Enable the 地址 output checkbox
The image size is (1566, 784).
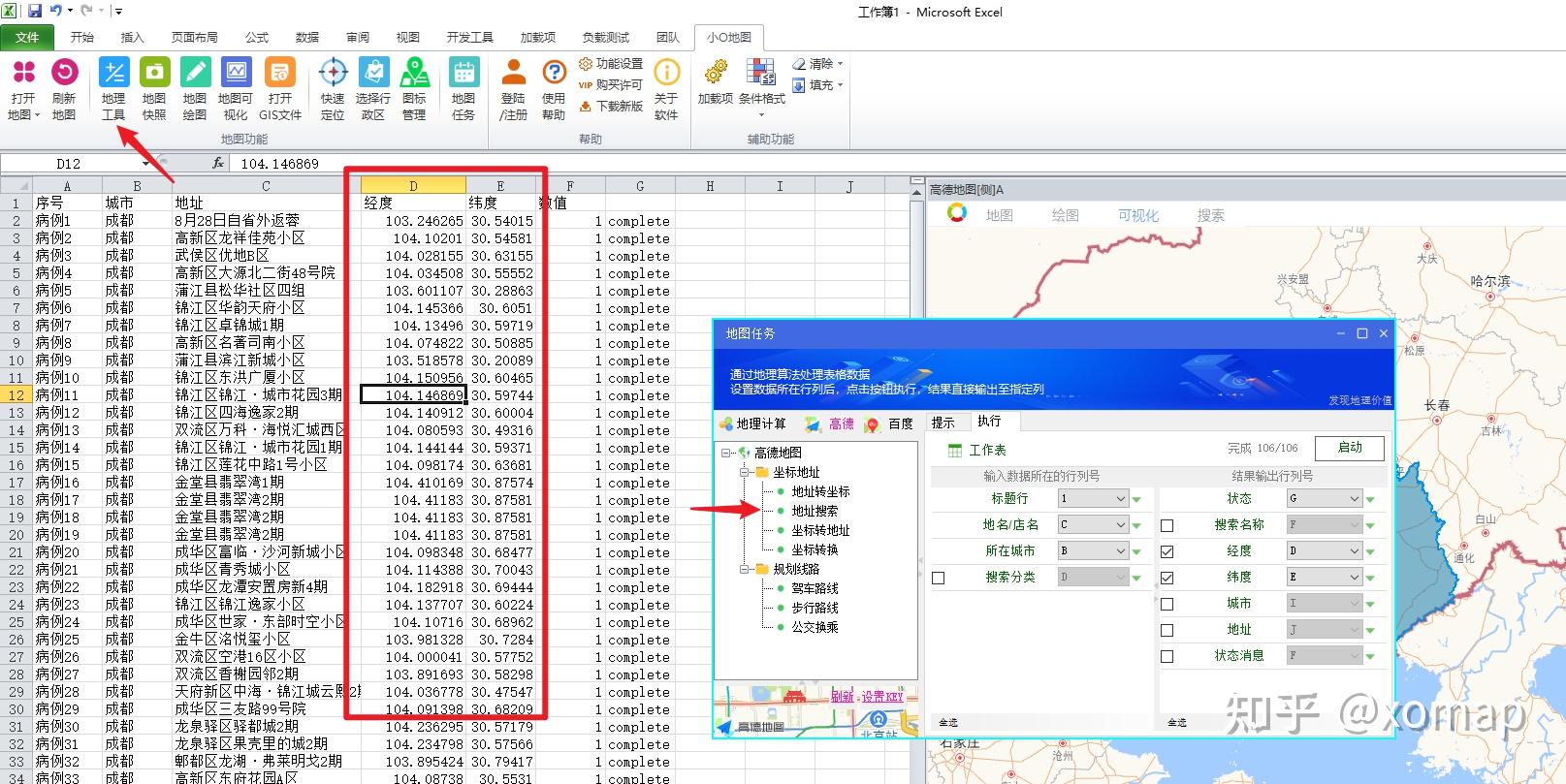(1167, 630)
